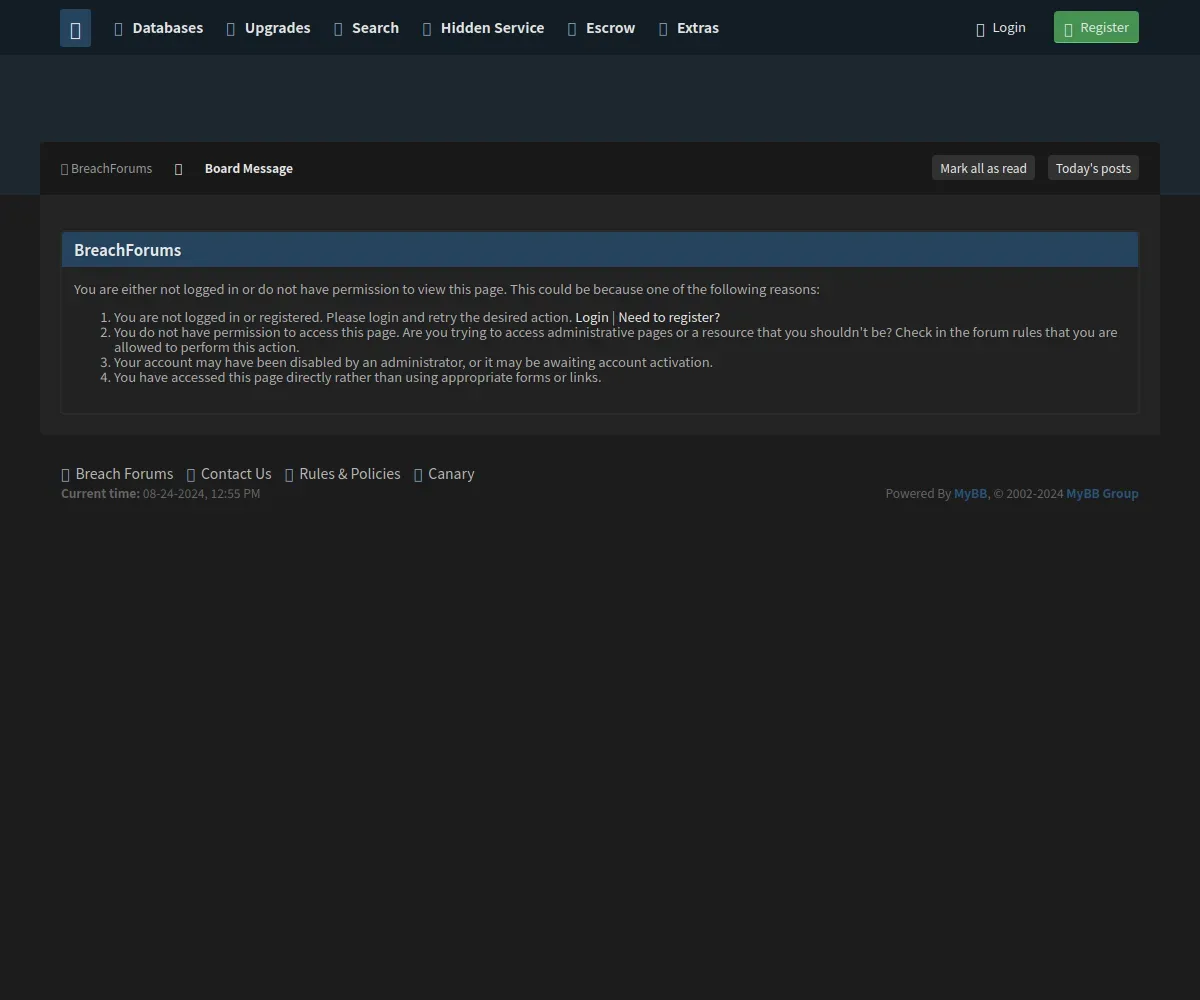Viewport: 1200px width, 1000px height.
Task: Click the icon beside Hidden Service
Action: pos(427,29)
